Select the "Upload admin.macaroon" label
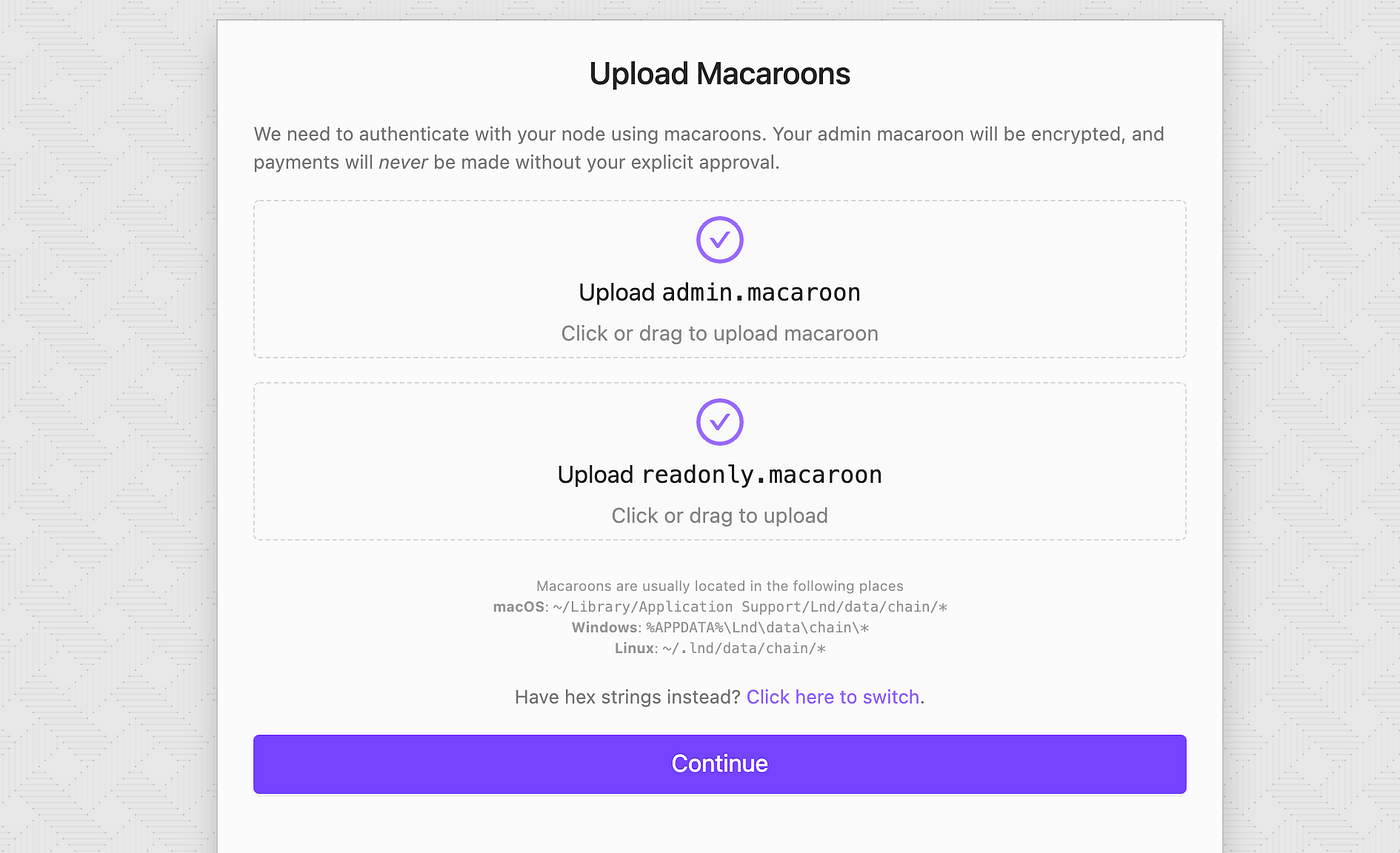1400x853 pixels. click(719, 293)
